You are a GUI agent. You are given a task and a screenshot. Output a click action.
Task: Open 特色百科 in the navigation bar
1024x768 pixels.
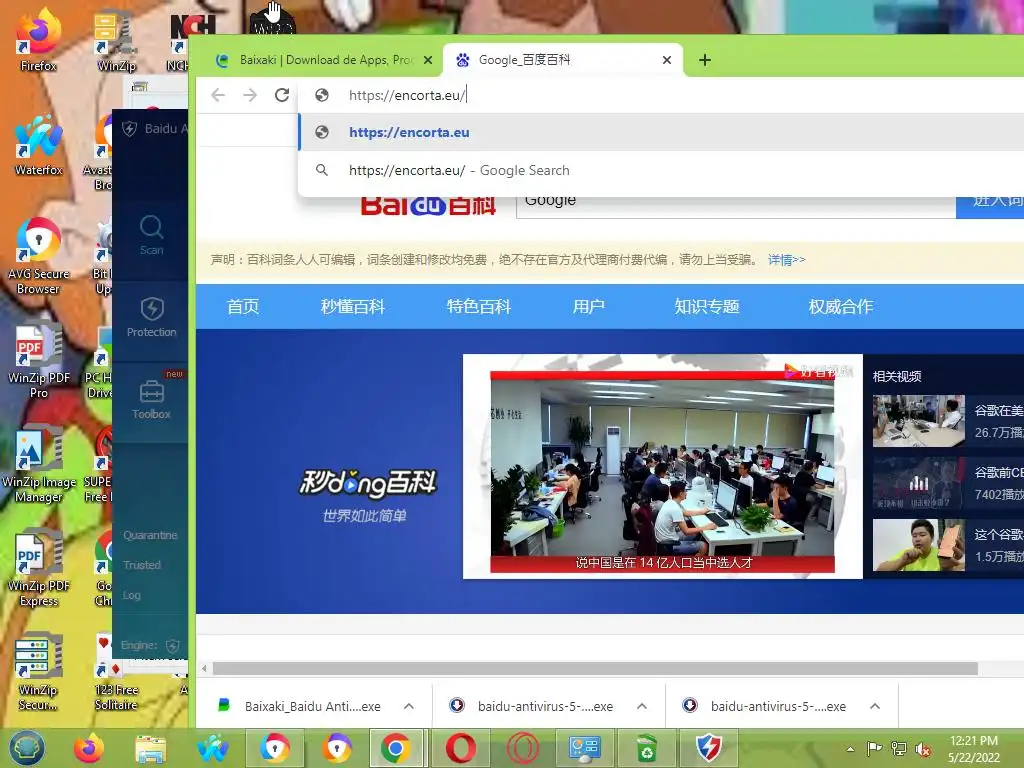click(x=479, y=306)
